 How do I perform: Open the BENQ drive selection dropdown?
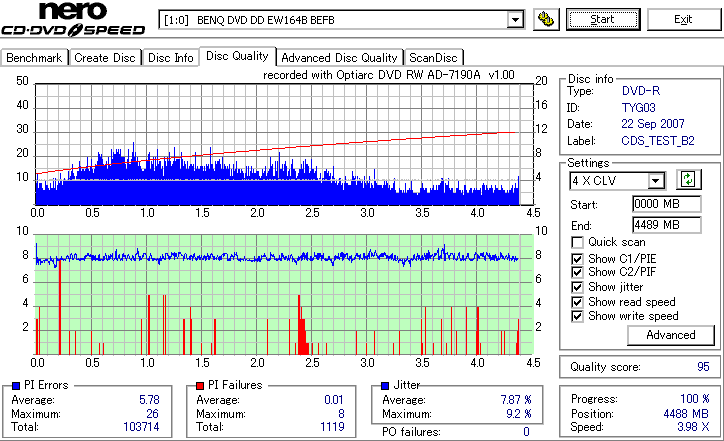(x=515, y=20)
